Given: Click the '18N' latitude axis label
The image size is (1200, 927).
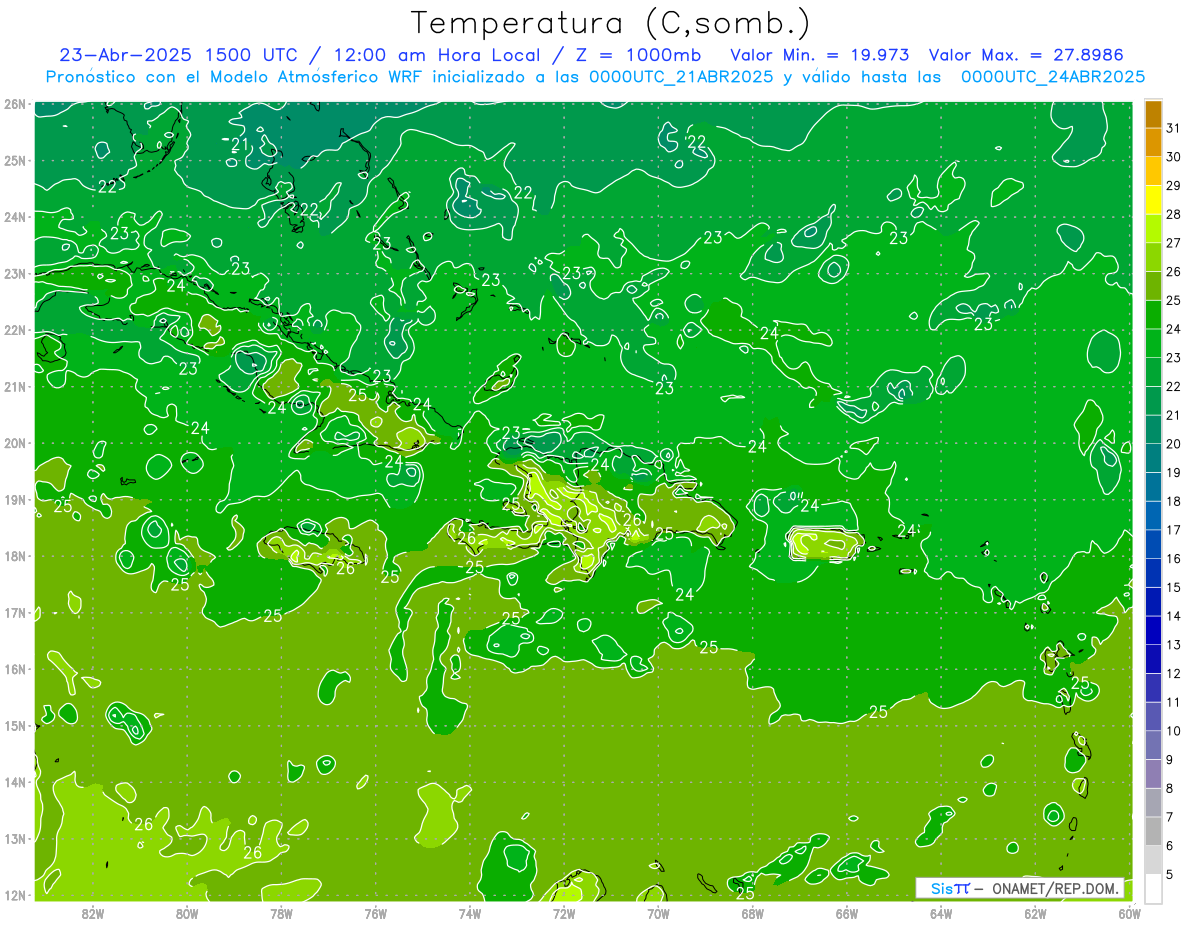Looking at the screenshot, I should tap(15, 556).
